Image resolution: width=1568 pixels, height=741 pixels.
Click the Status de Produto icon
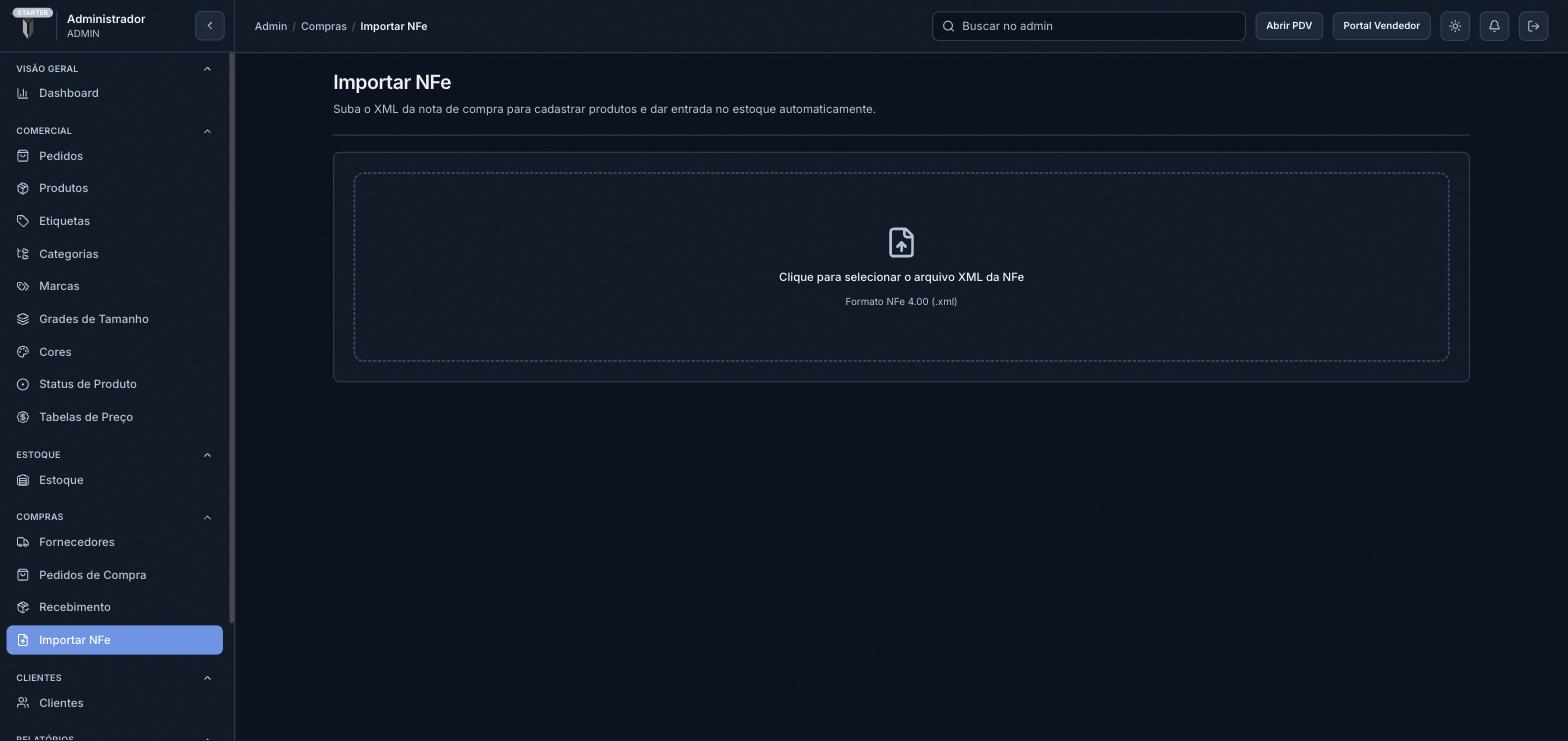tap(22, 384)
